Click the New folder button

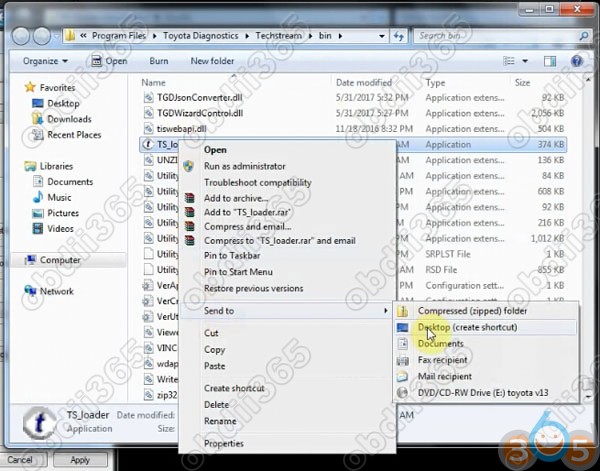212,61
